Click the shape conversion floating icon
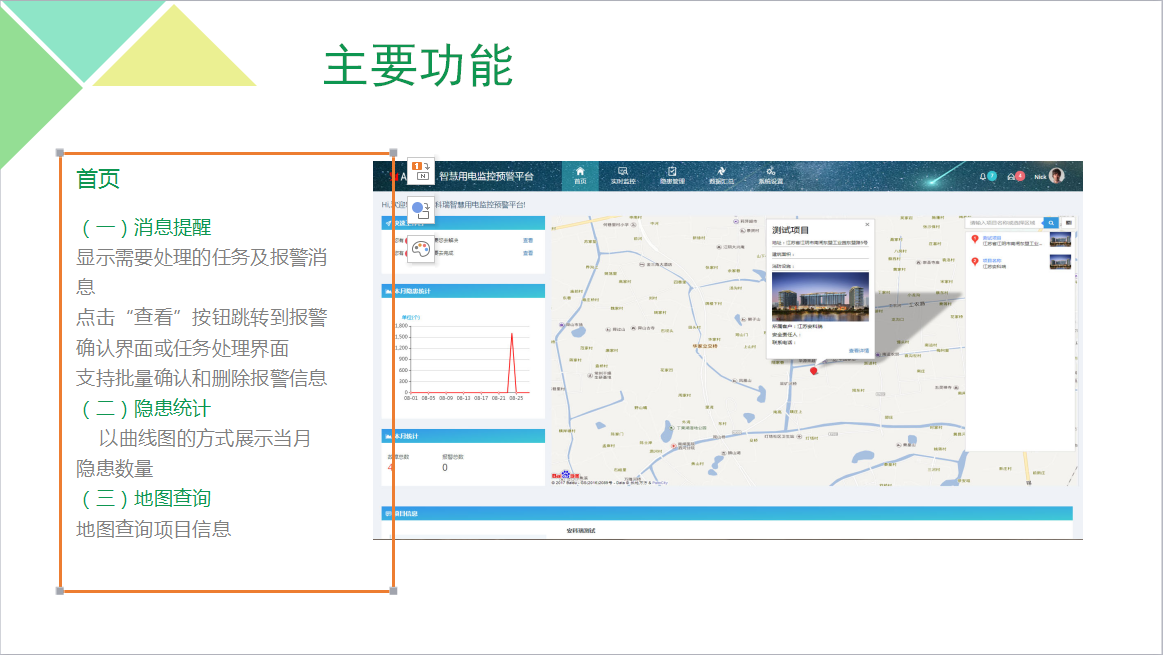 [421, 209]
